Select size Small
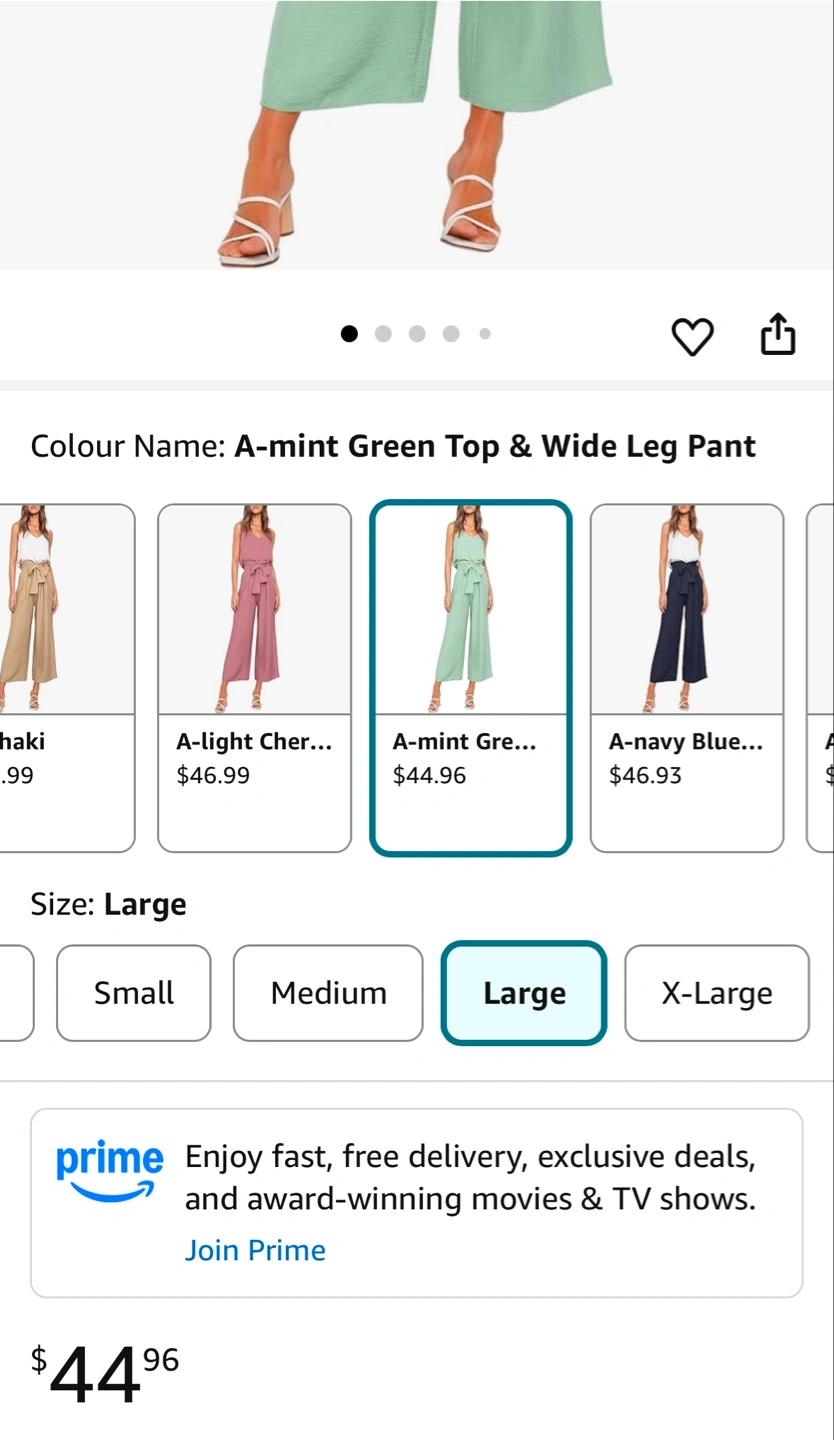The width and height of the screenshot is (834, 1440). point(134,993)
